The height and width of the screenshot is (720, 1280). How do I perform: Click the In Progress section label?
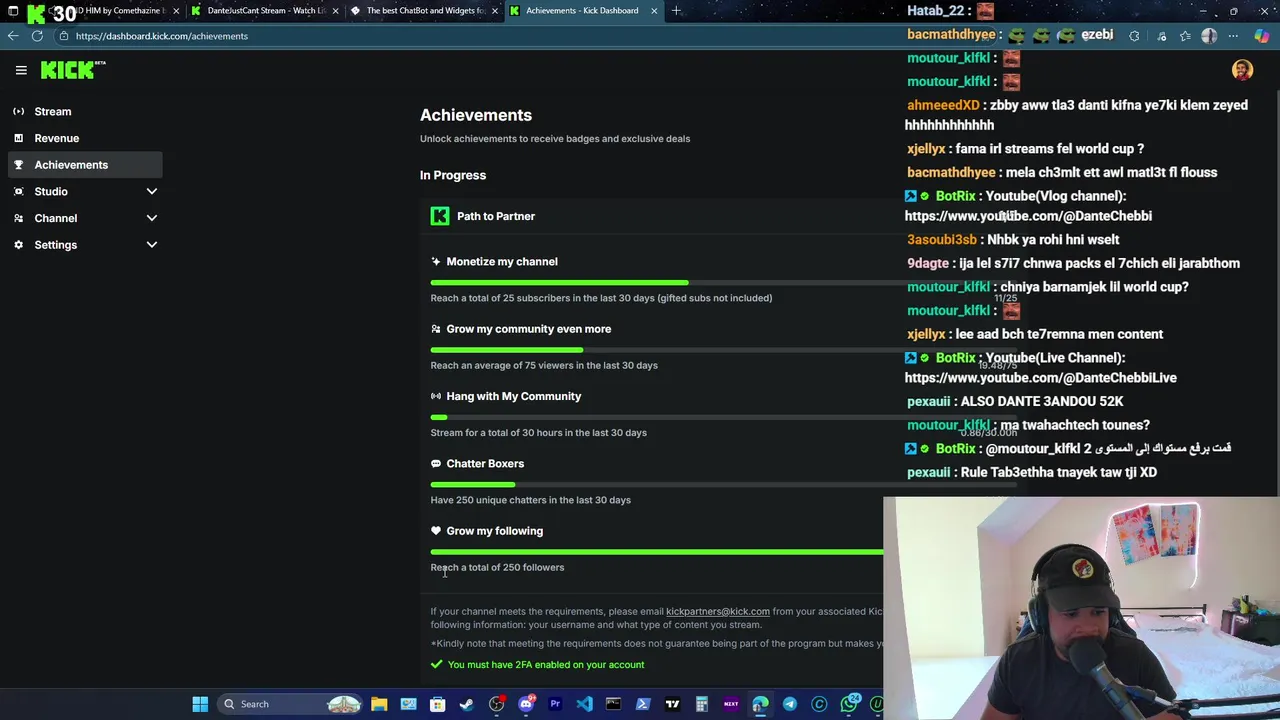pyautogui.click(x=453, y=175)
